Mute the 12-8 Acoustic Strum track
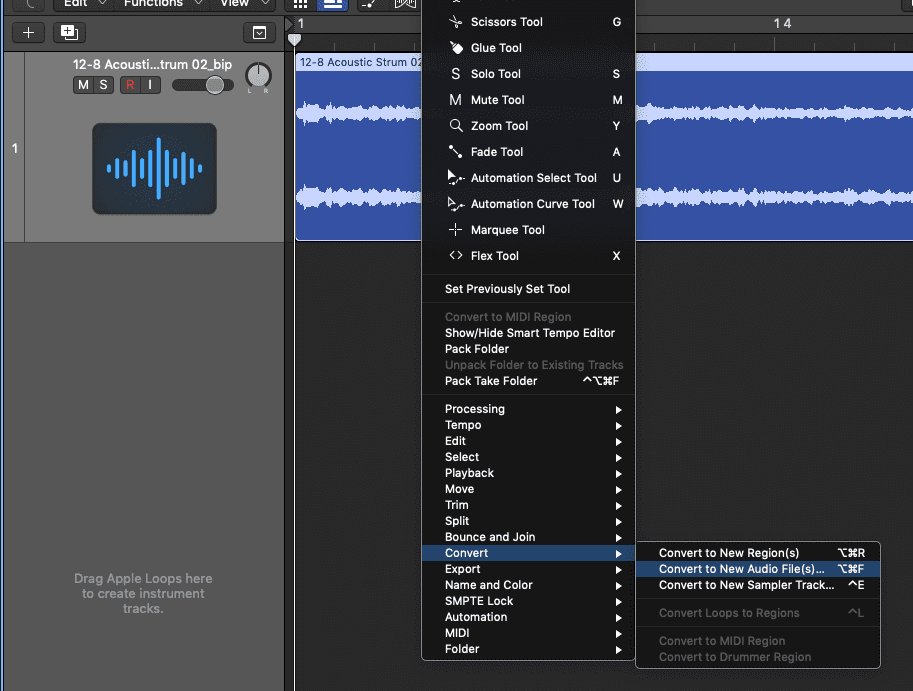Viewport: 913px width, 691px height. coord(83,85)
